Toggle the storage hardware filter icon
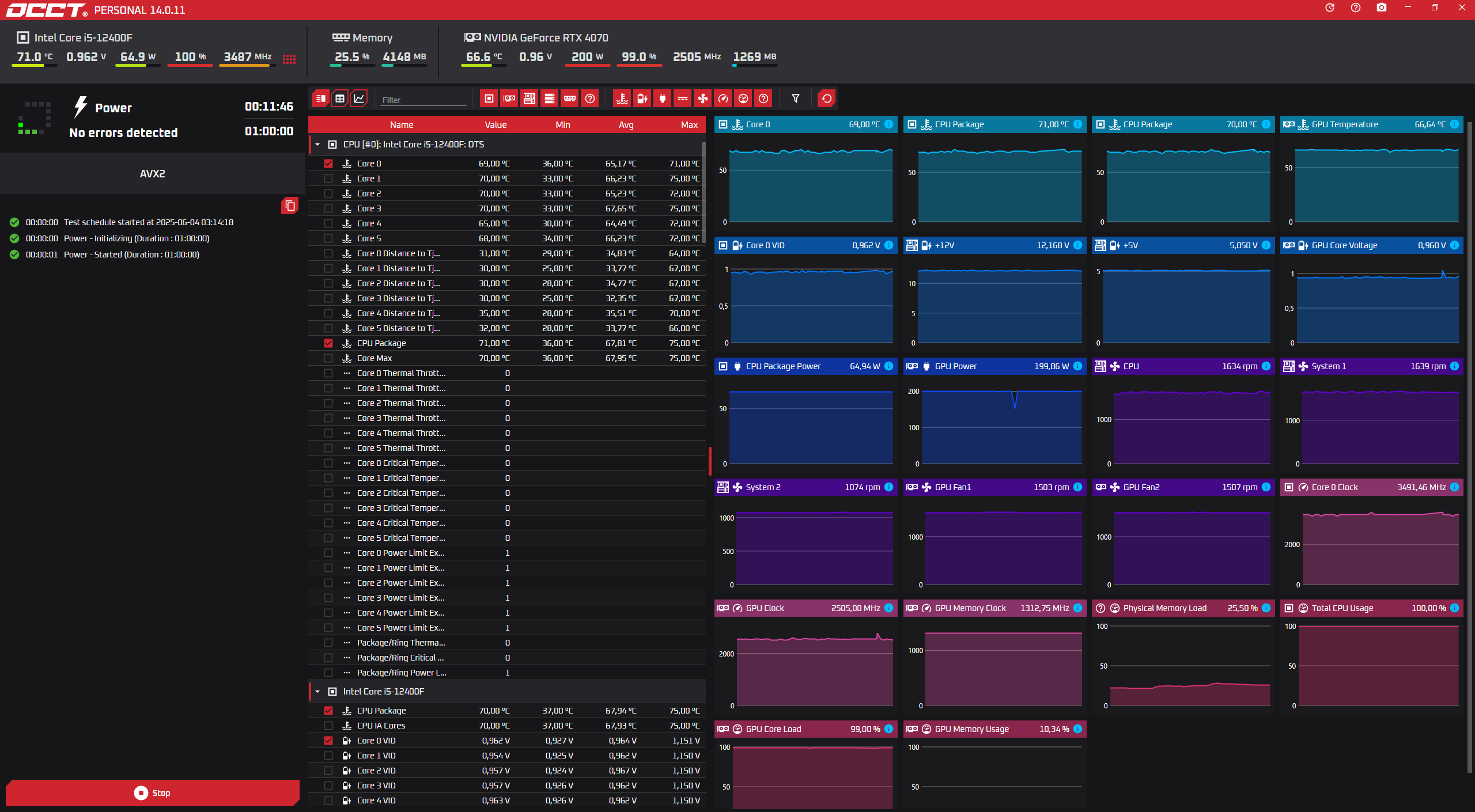This screenshot has height=812, width=1475. (x=550, y=98)
